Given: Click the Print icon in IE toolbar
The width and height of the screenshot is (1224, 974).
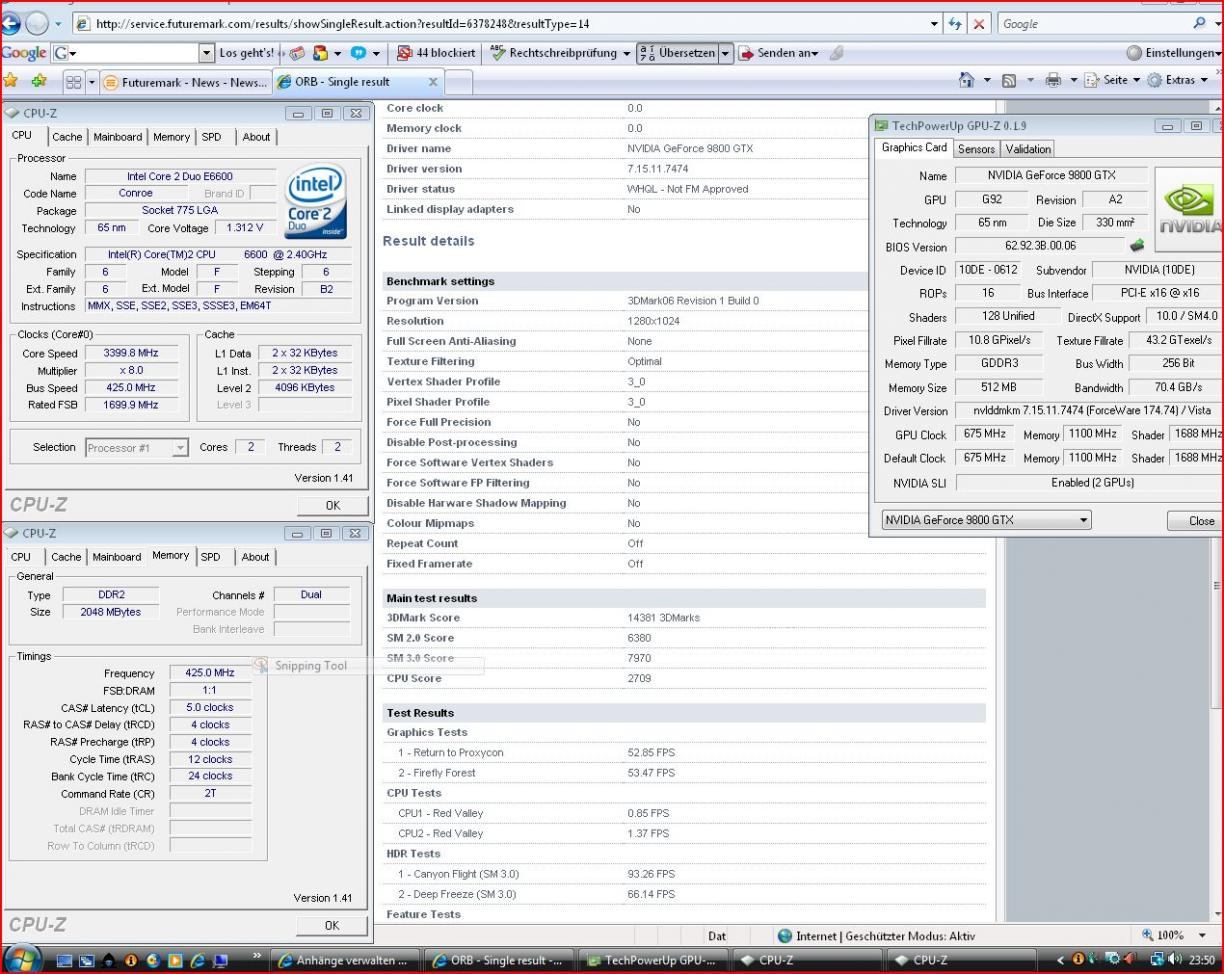Looking at the screenshot, I should tap(1053, 80).
